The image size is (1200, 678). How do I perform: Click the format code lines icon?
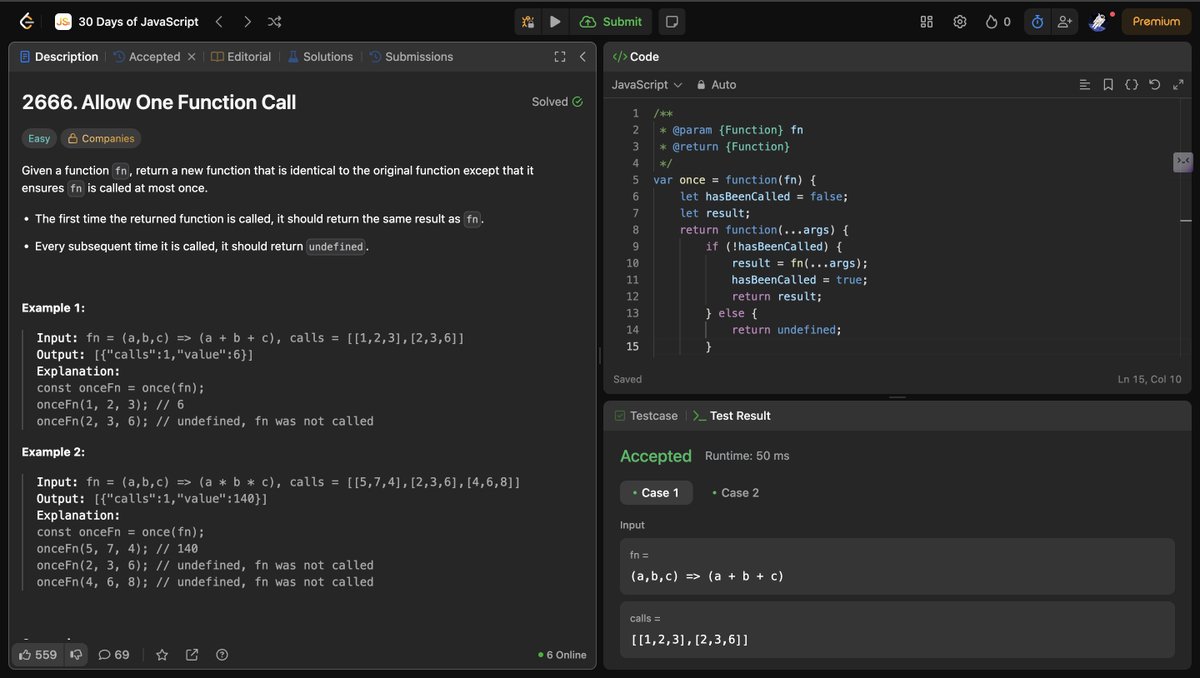click(1085, 85)
